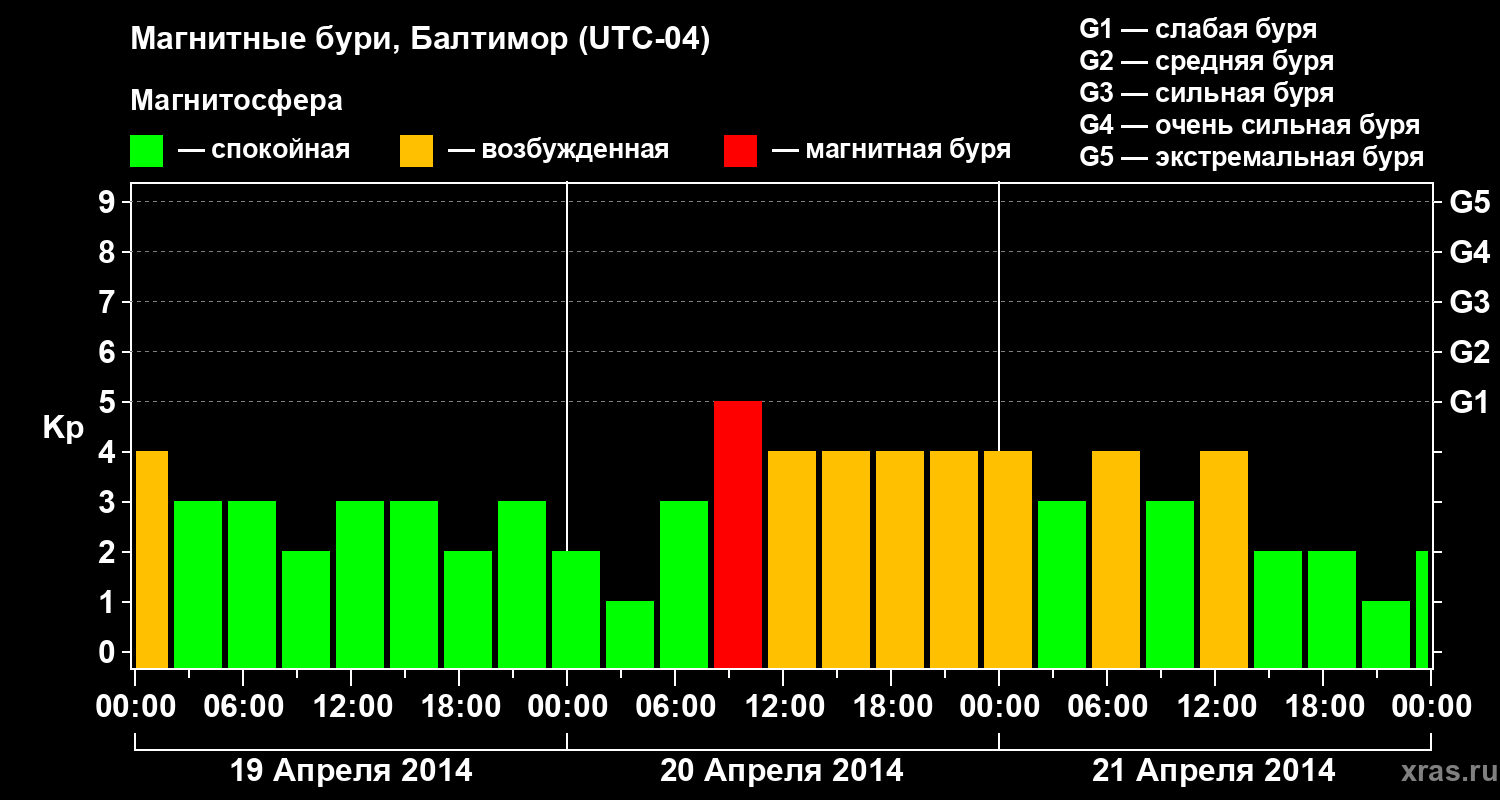Click the 'G2' right-axis label
The width and height of the screenshot is (1500, 800).
coord(1469,352)
